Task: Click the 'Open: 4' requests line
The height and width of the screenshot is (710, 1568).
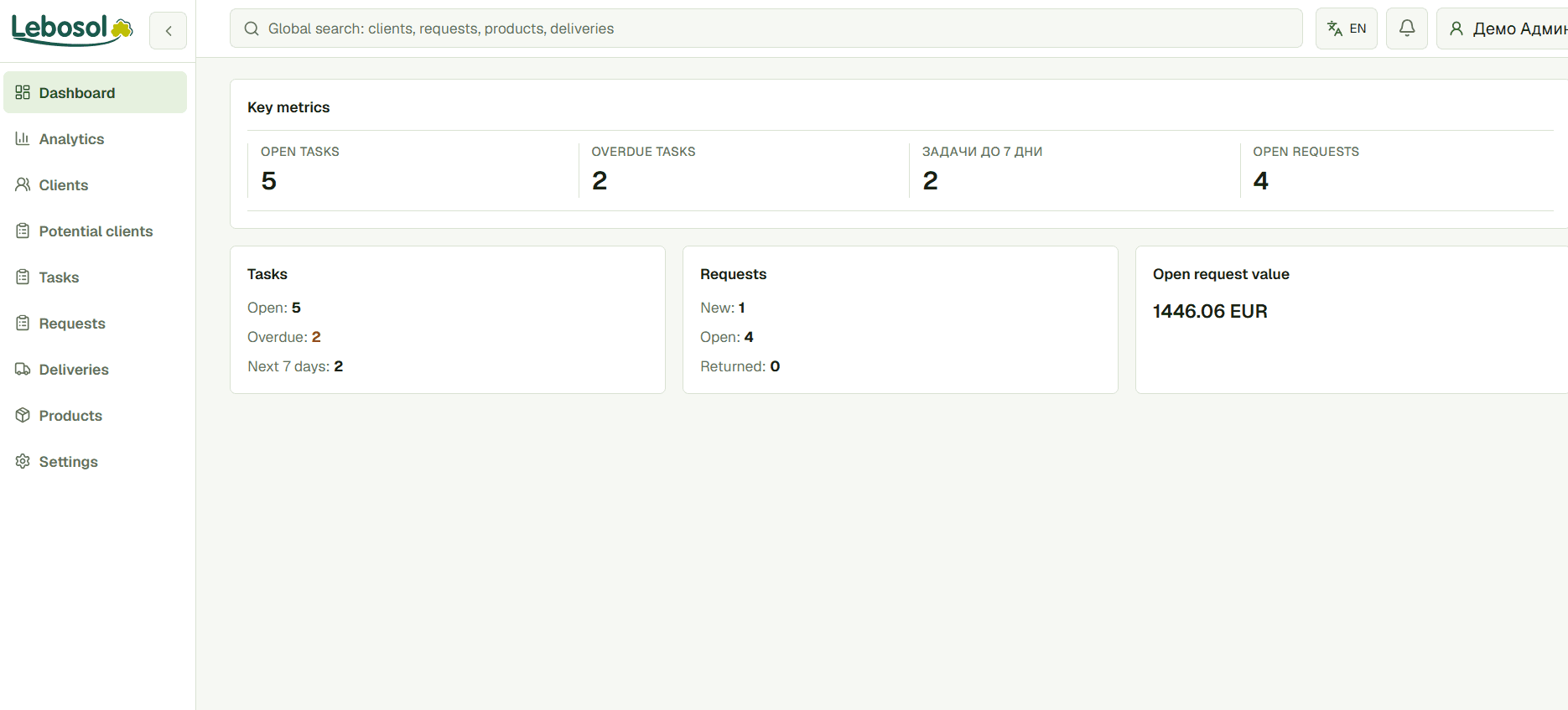Action: pos(727,337)
